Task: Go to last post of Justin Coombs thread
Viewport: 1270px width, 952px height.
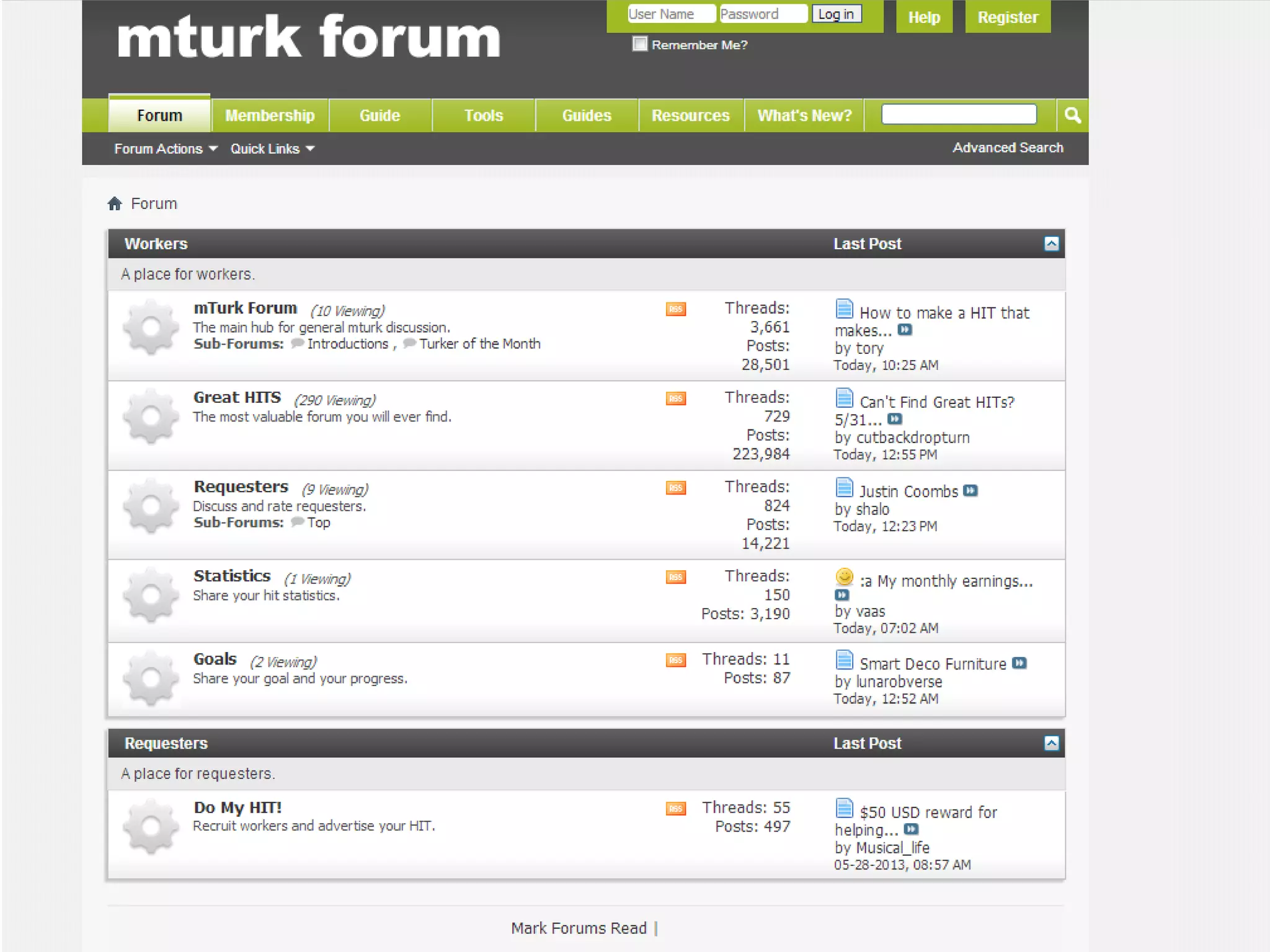Action: pyautogui.click(x=971, y=491)
